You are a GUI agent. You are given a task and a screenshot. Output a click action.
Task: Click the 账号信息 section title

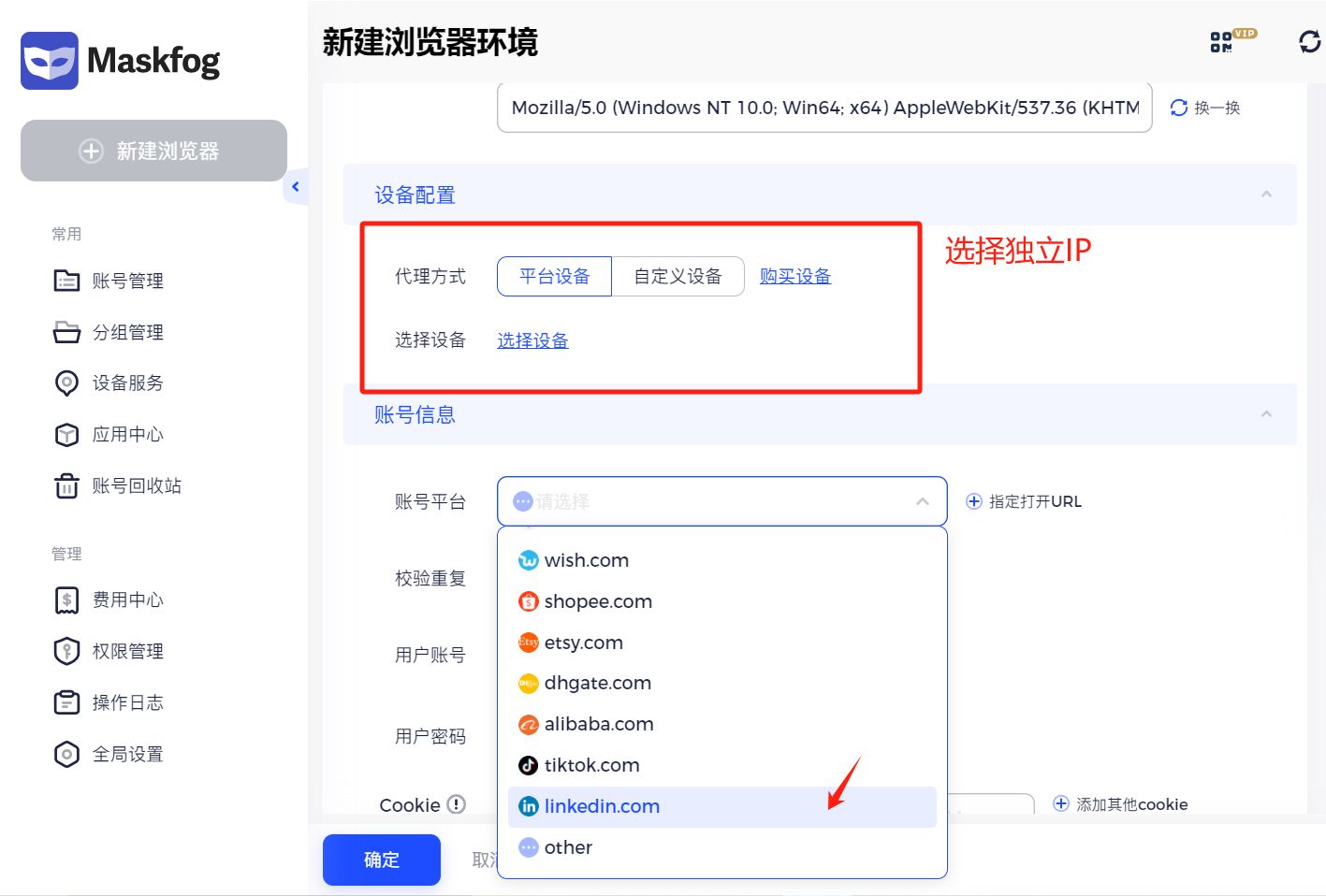click(415, 414)
